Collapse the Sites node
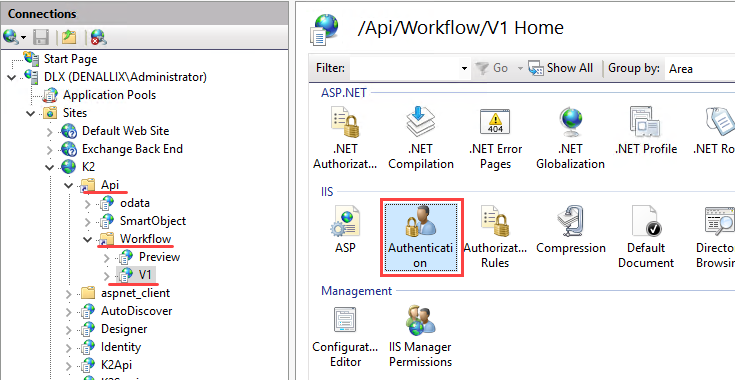This screenshot has height=380, width=735. point(31,113)
